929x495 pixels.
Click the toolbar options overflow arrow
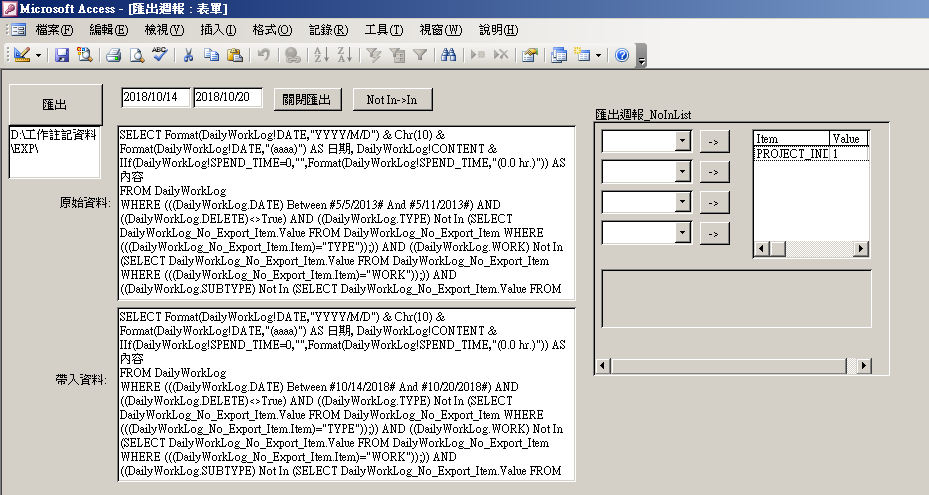click(641, 56)
